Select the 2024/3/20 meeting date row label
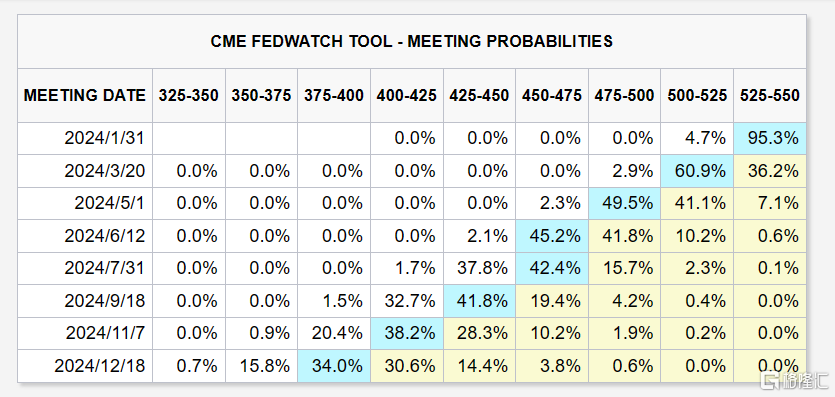The height and width of the screenshot is (397, 835). pyautogui.click(x=104, y=171)
